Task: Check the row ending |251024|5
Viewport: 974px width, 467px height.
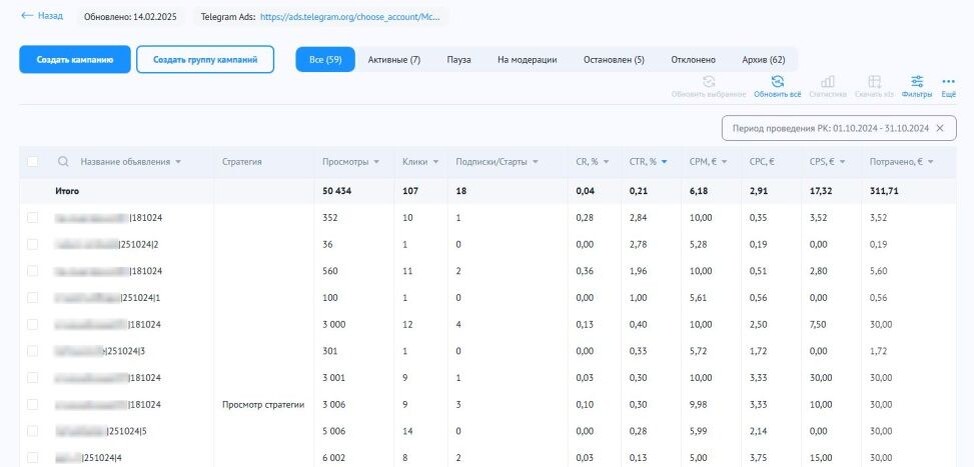Action: tap(32, 432)
